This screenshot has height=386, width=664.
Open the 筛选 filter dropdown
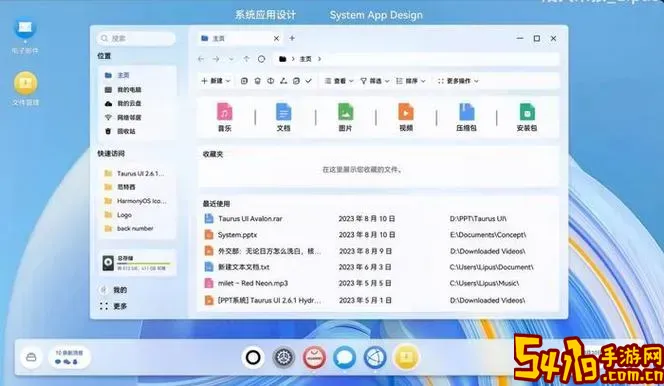(x=375, y=81)
